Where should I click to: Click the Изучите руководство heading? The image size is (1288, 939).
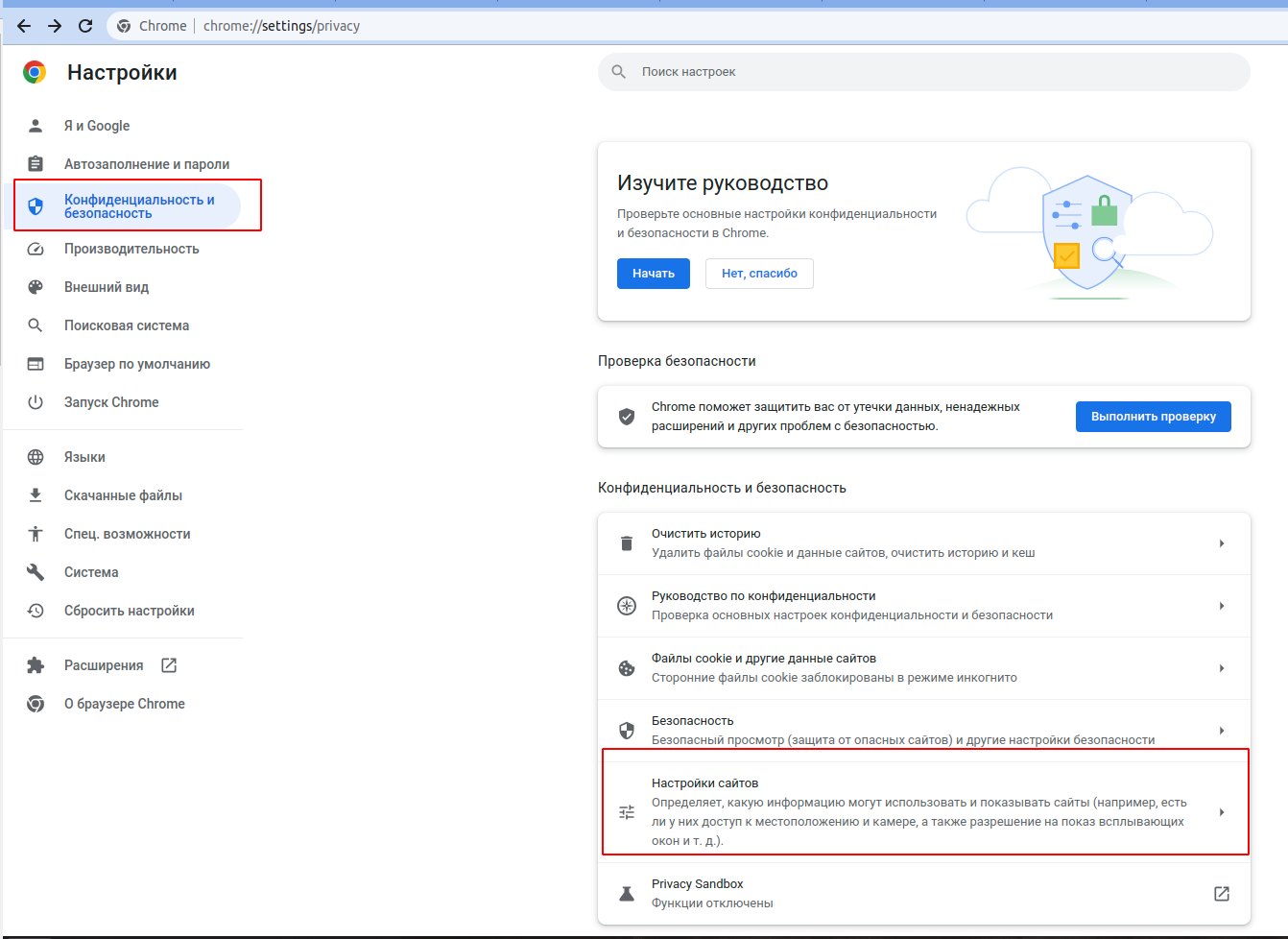click(723, 183)
